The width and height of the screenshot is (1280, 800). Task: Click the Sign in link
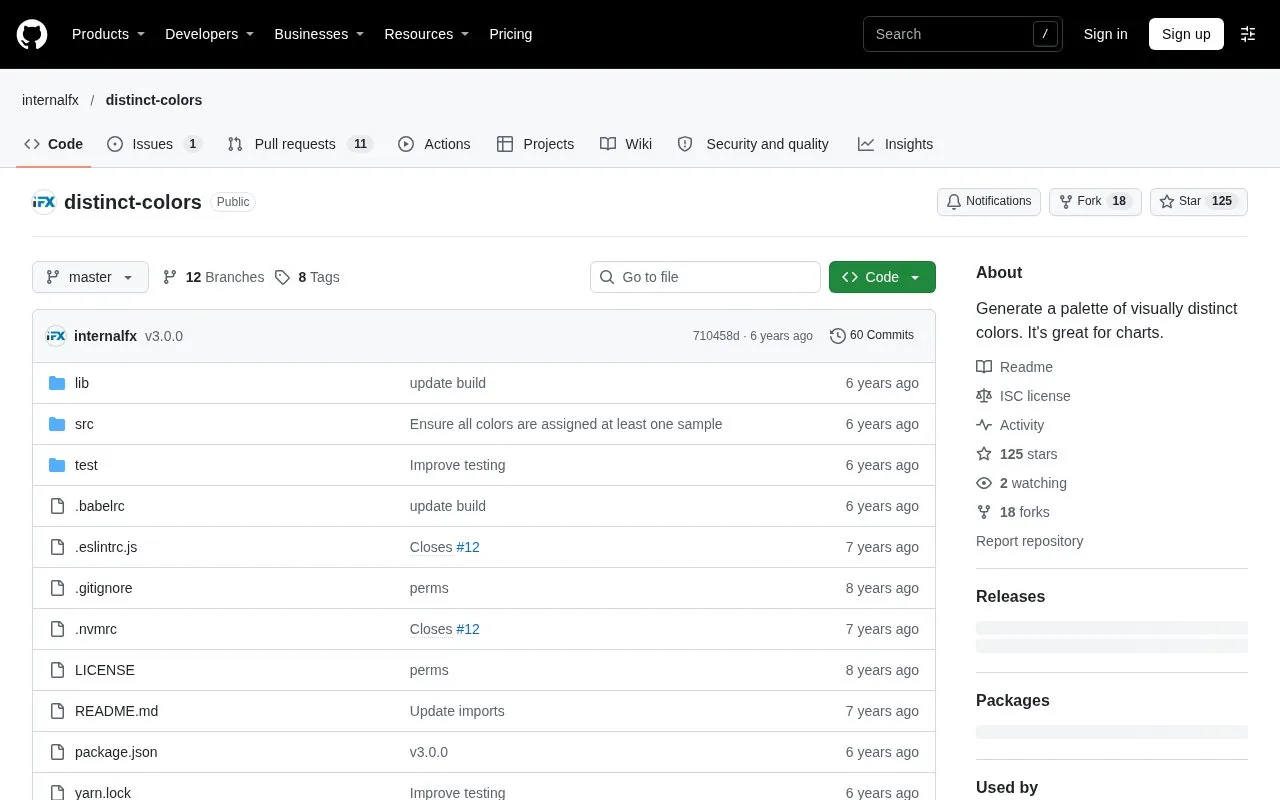(x=1105, y=34)
